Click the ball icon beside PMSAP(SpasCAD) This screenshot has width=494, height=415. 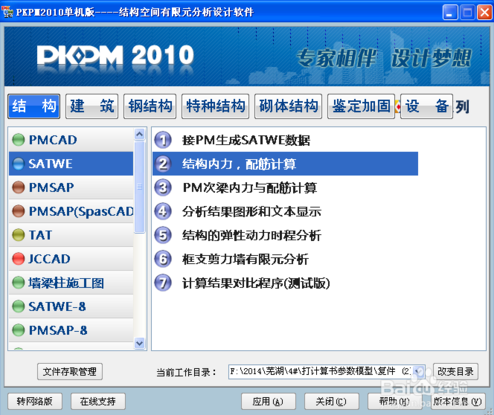[x=18, y=211]
